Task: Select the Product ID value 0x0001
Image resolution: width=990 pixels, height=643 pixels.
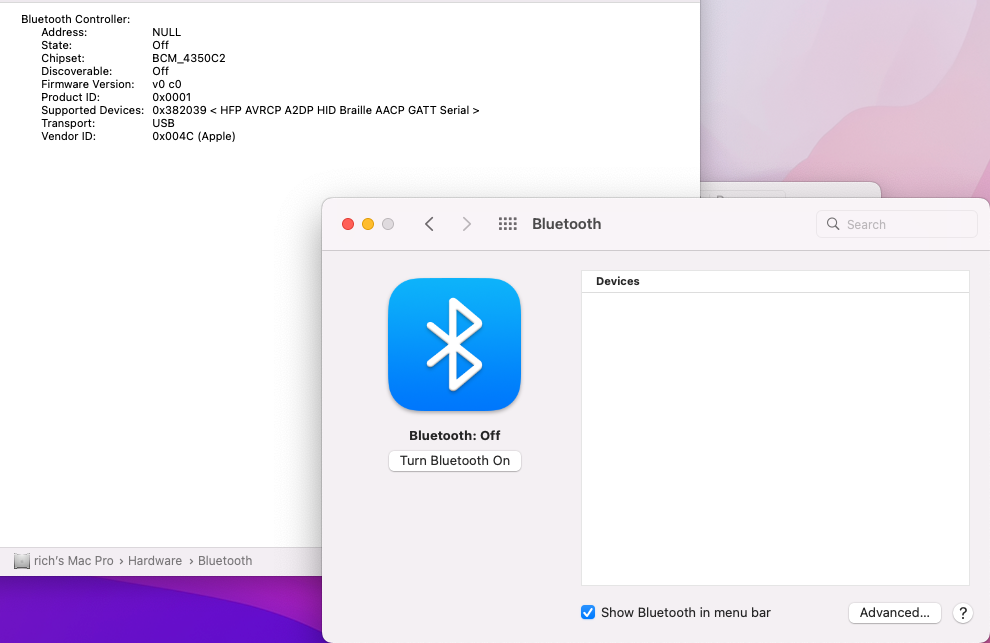Action: coord(172,97)
